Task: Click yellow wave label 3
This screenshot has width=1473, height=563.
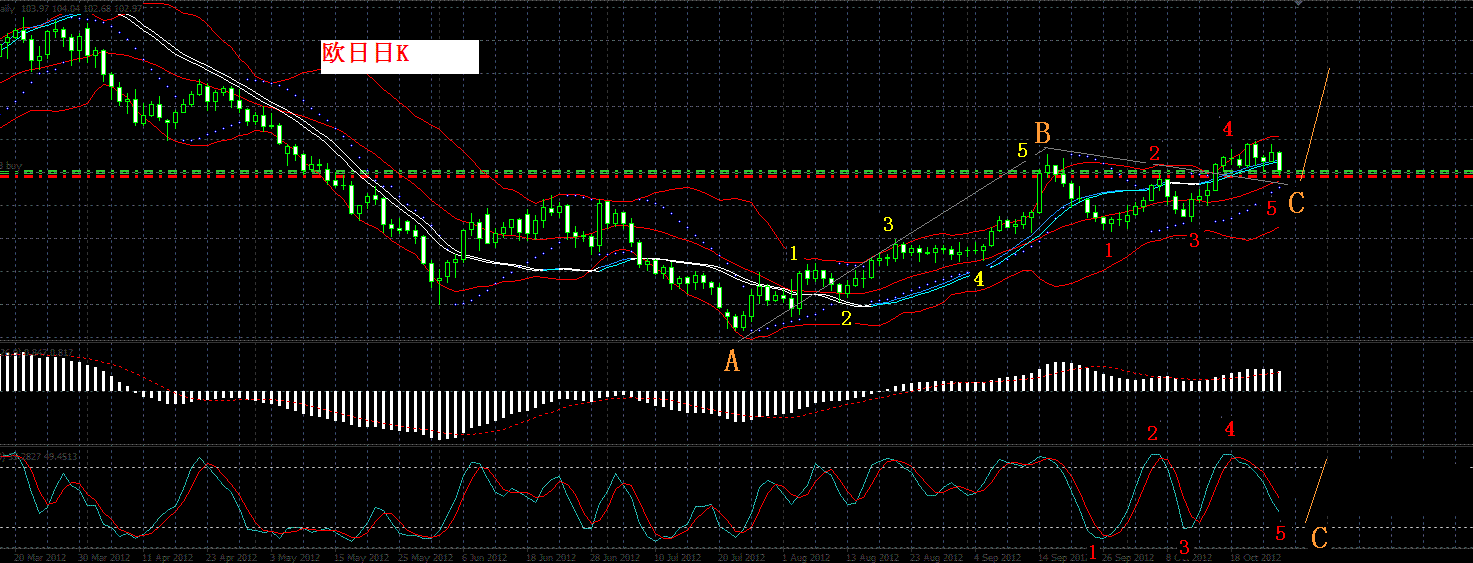Action: (887, 224)
